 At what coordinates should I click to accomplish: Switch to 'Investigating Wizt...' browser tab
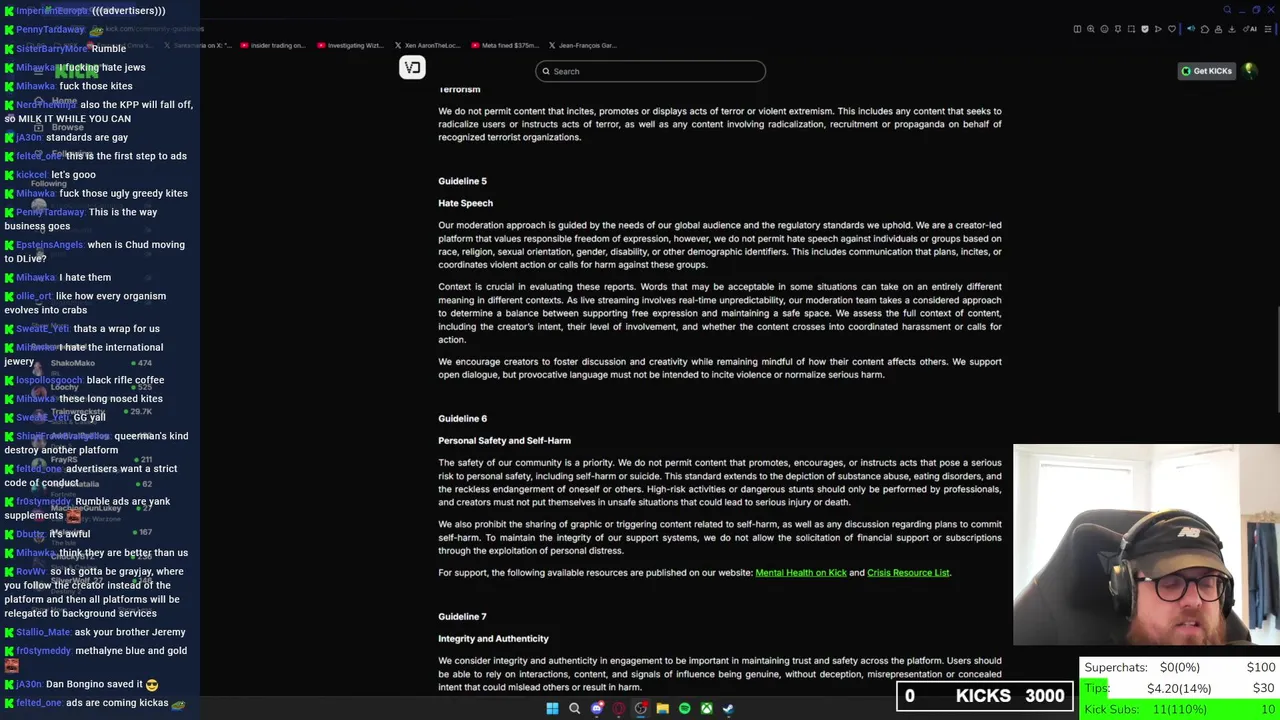(x=349, y=45)
